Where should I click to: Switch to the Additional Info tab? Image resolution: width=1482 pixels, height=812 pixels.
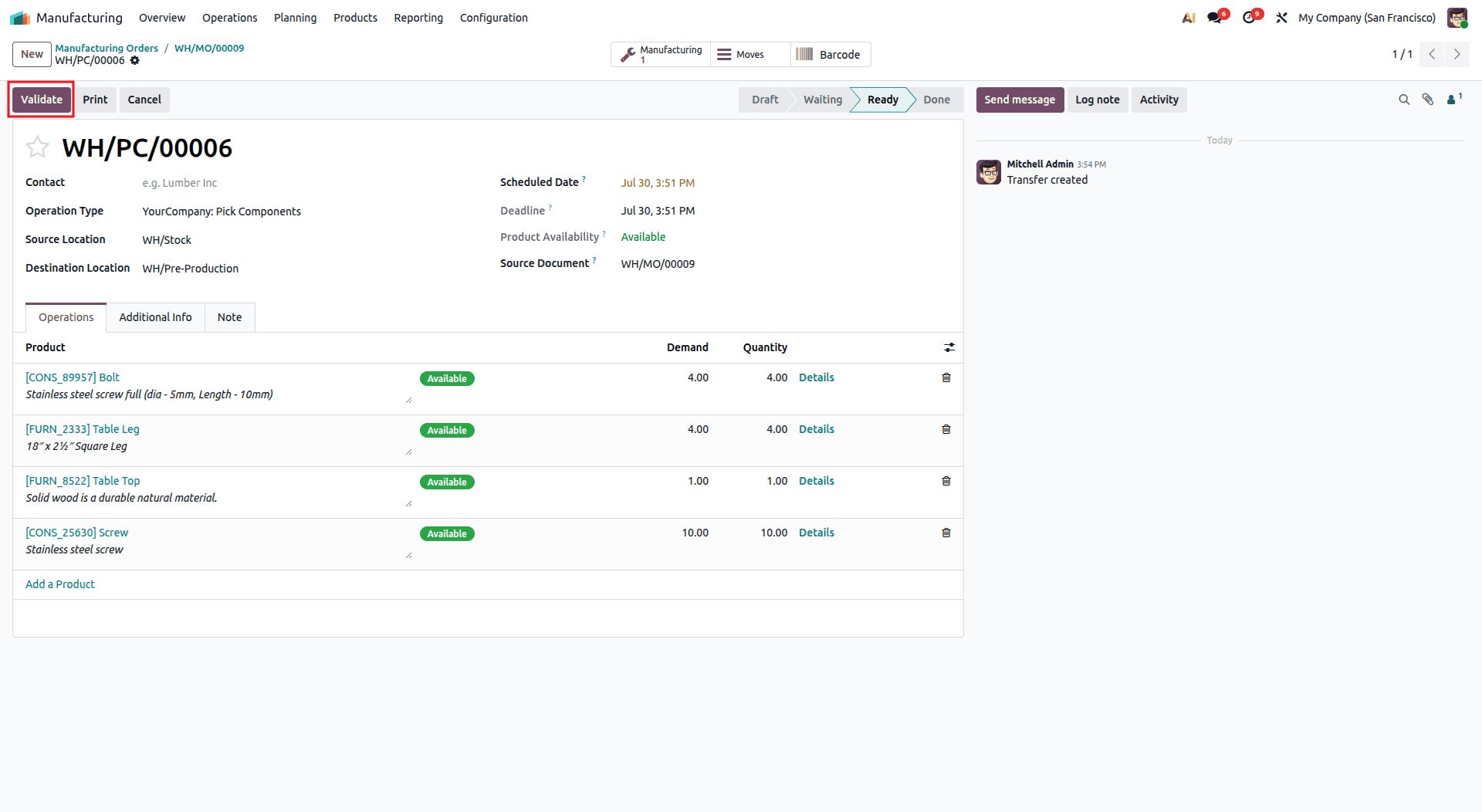point(155,317)
